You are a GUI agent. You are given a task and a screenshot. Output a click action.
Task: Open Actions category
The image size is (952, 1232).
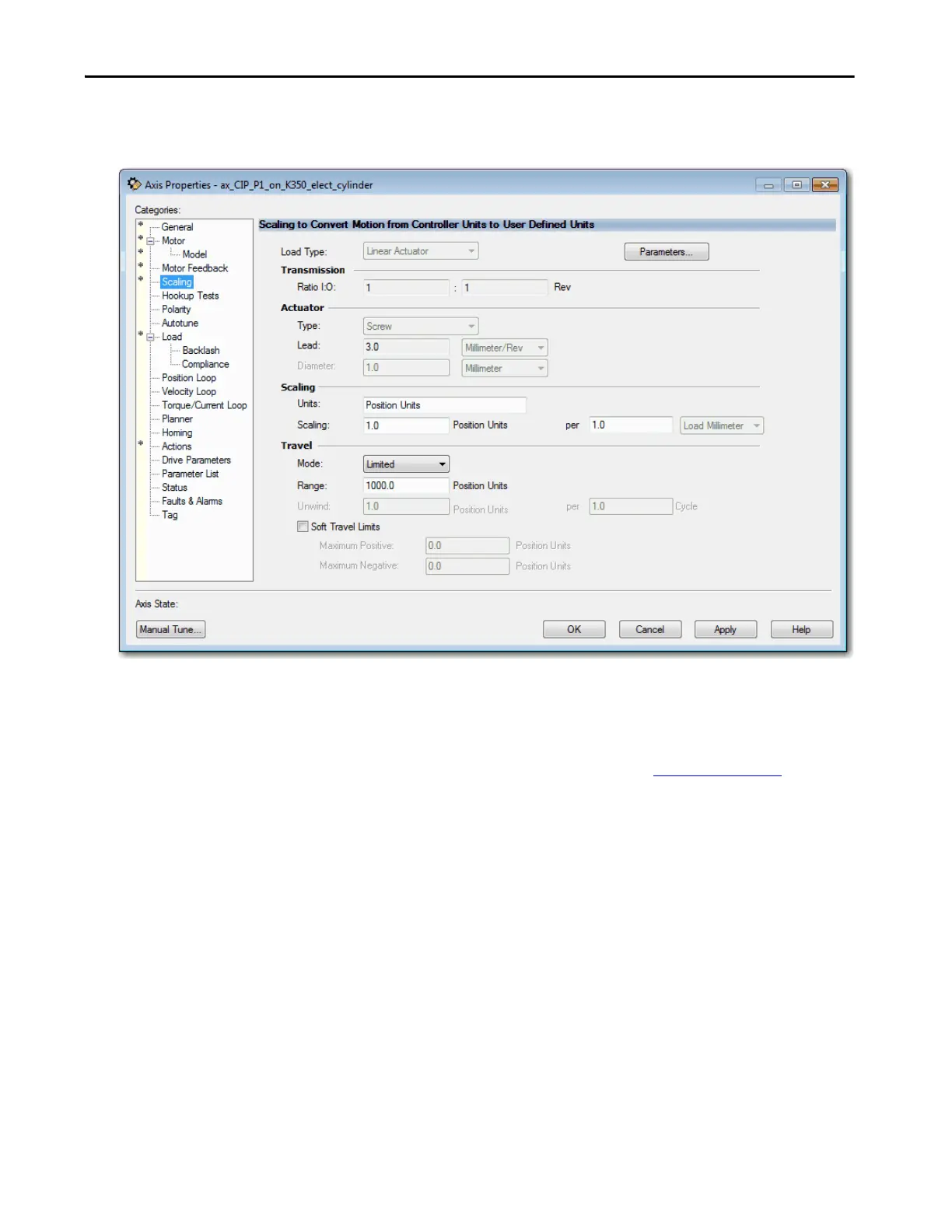tap(177, 446)
